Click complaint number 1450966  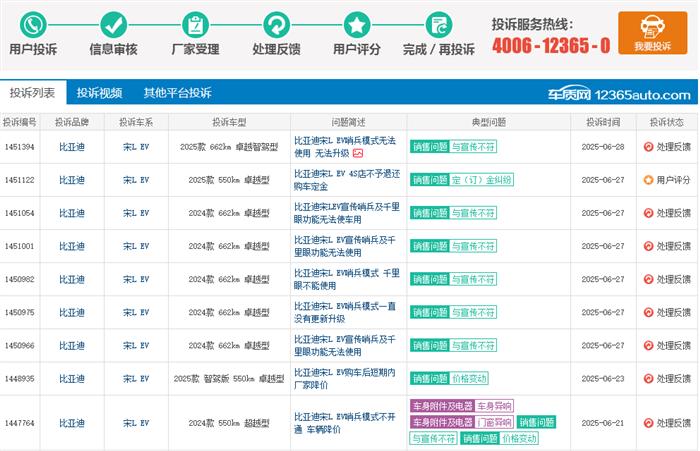point(19,345)
